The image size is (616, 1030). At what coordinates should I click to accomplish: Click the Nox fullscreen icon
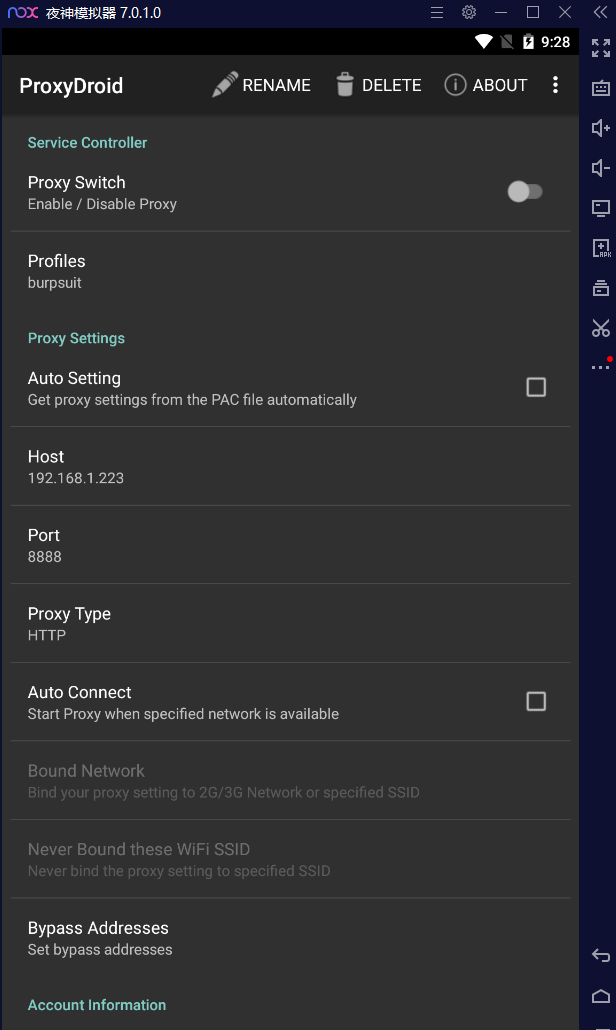pyautogui.click(x=600, y=48)
